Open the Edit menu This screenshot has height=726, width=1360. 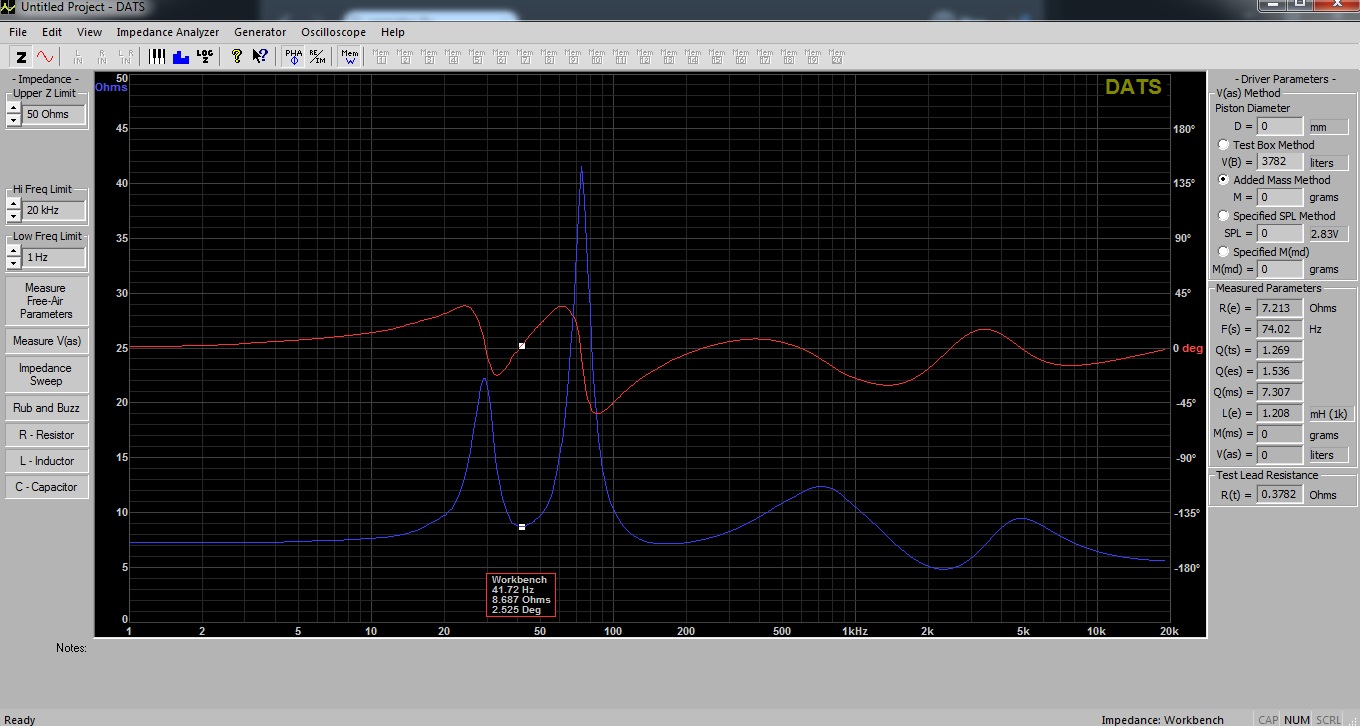coord(52,32)
